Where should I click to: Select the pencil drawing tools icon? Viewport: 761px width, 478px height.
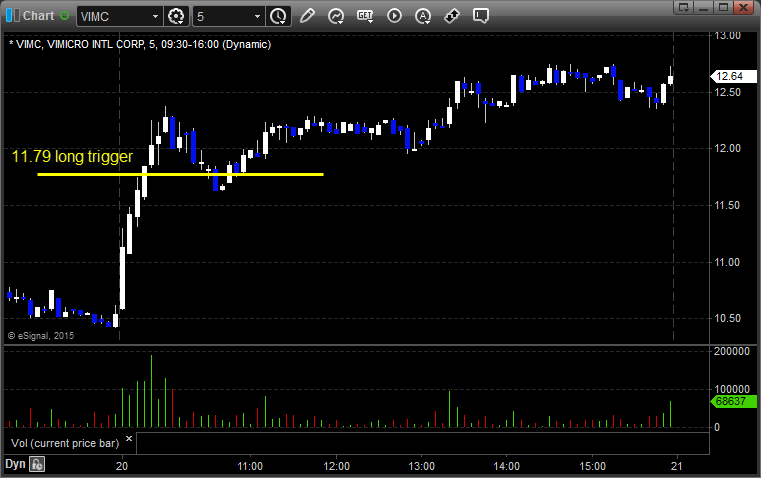pos(307,16)
